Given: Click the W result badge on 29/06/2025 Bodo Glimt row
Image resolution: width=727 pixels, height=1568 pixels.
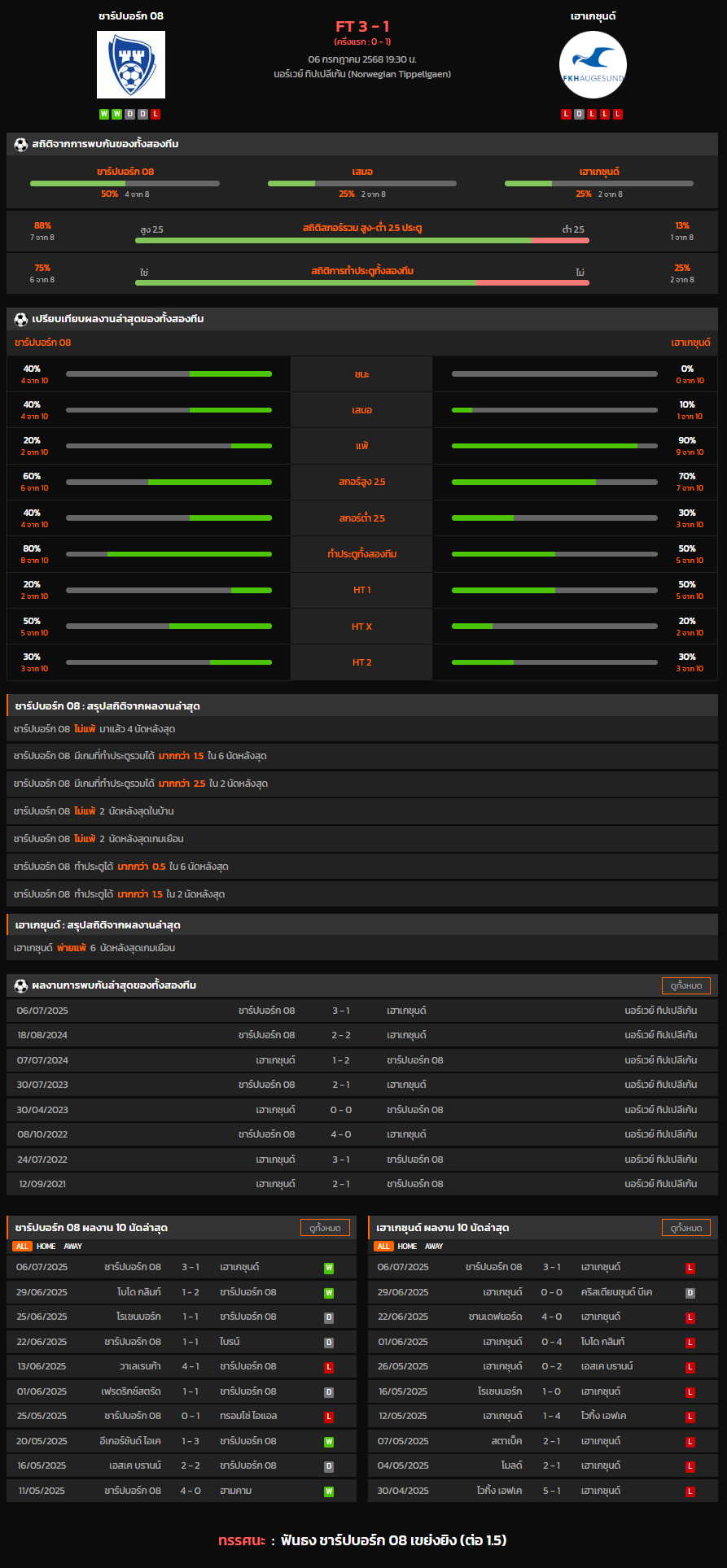Looking at the screenshot, I should 329,1293.
